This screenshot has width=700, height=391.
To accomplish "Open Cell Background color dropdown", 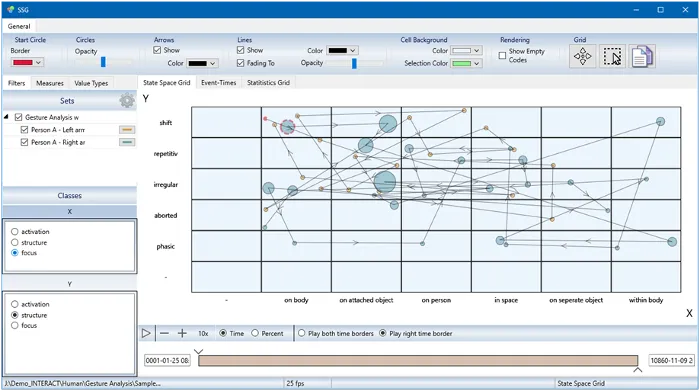I will [466, 50].
